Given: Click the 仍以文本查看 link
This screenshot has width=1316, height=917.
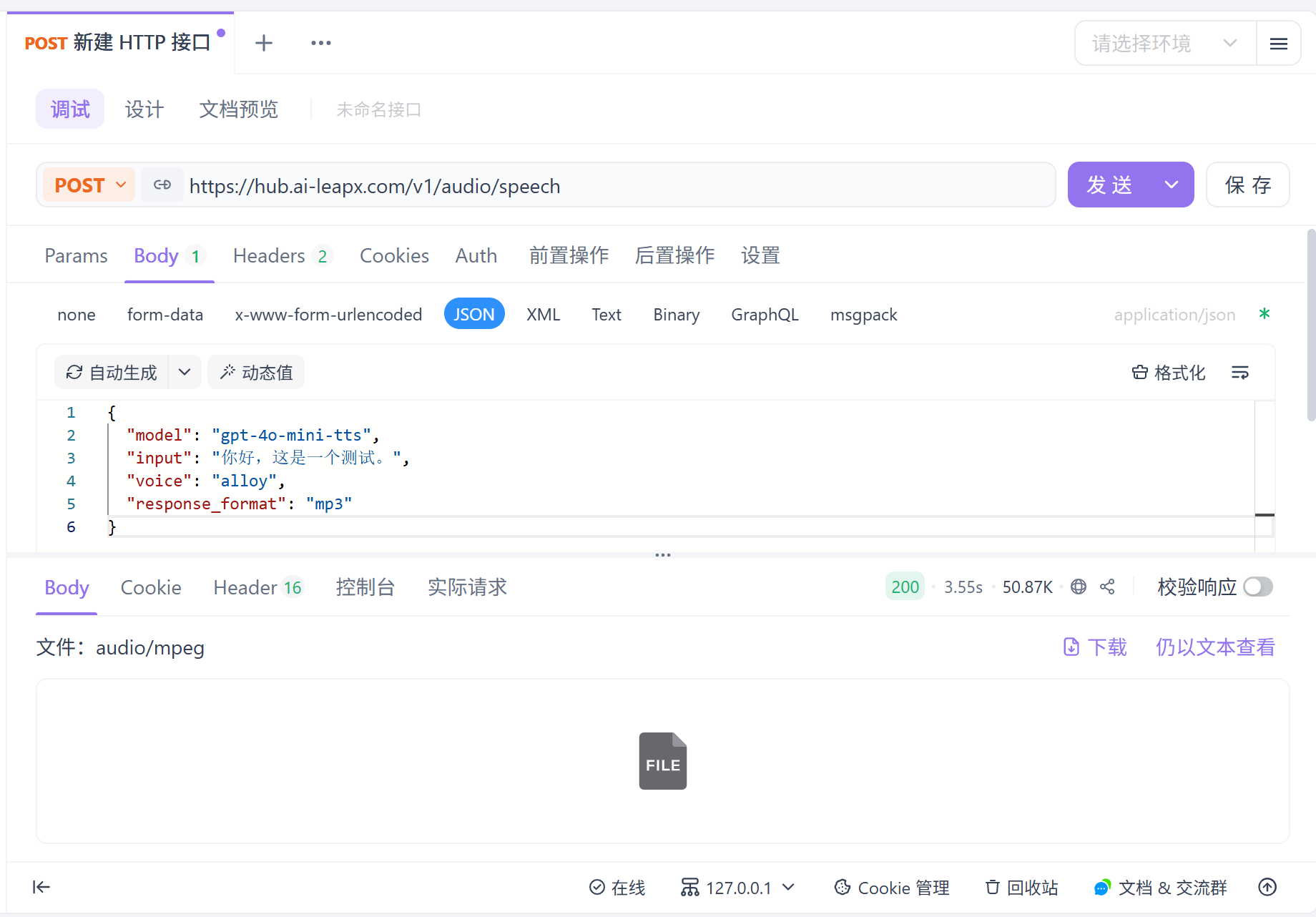Looking at the screenshot, I should (x=1215, y=647).
